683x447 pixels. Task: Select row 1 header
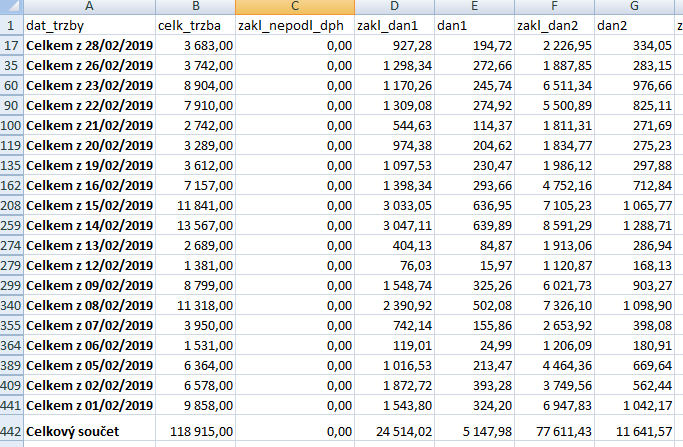coord(11,25)
